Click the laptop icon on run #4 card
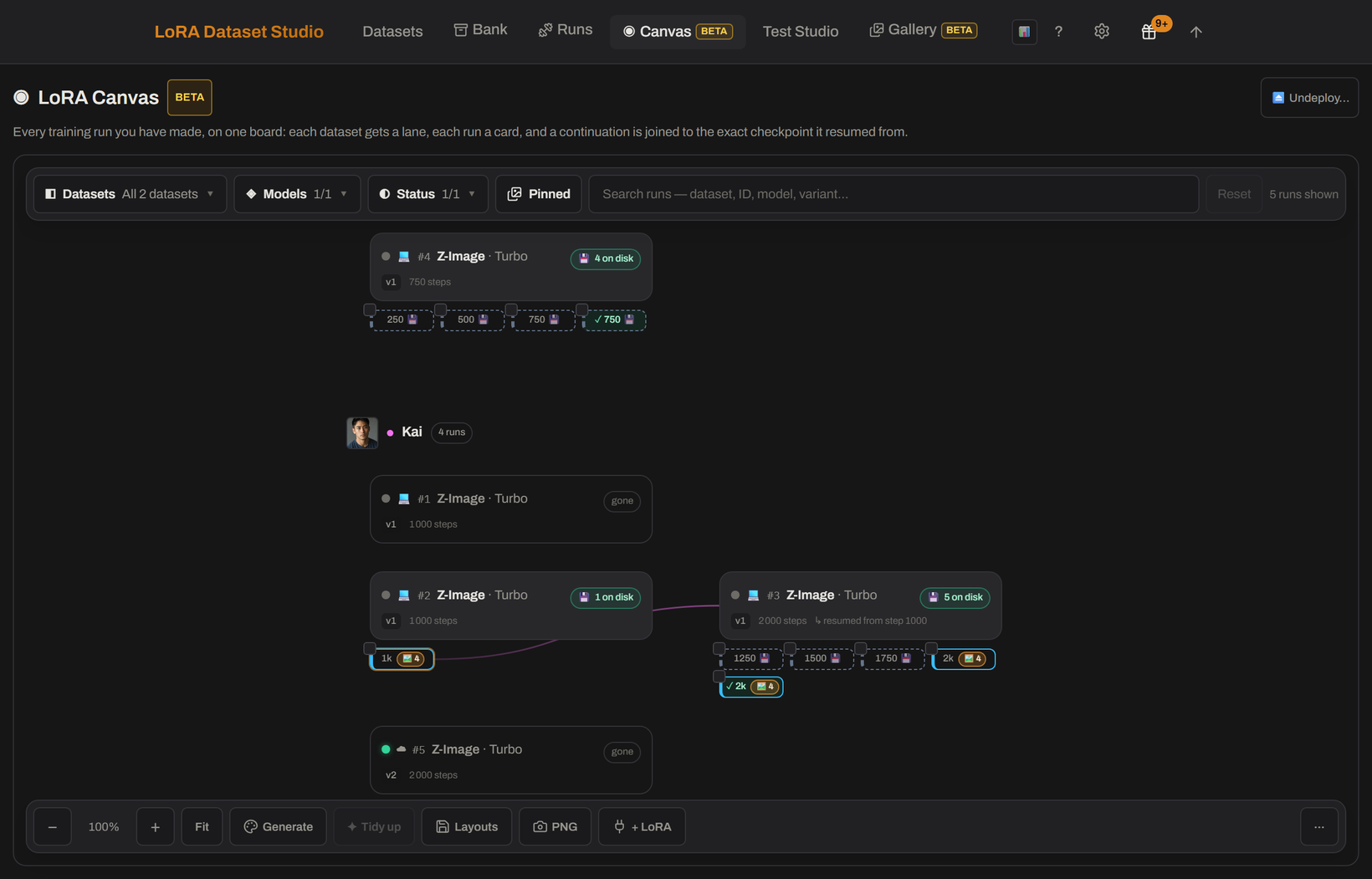The height and width of the screenshot is (879, 1372). click(x=404, y=257)
